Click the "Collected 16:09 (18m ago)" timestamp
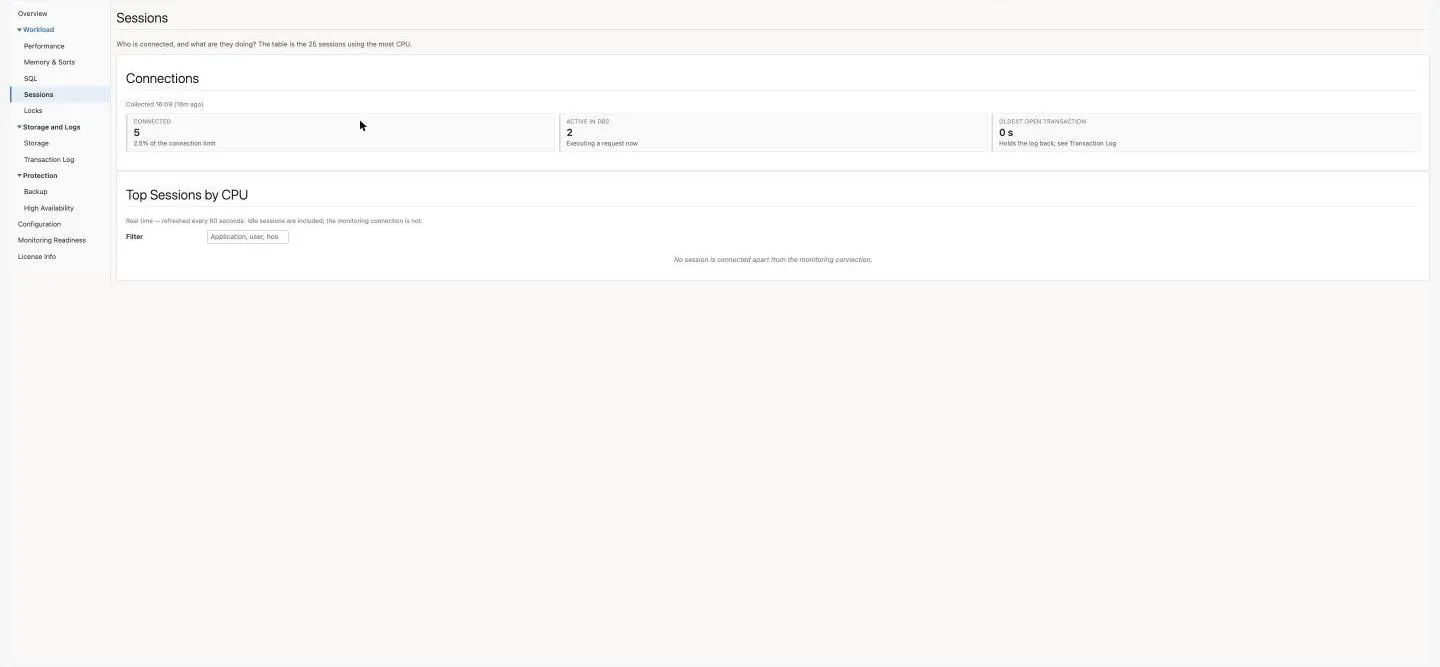Image resolution: width=1440 pixels, height=667 pixels. click(165, 104)
